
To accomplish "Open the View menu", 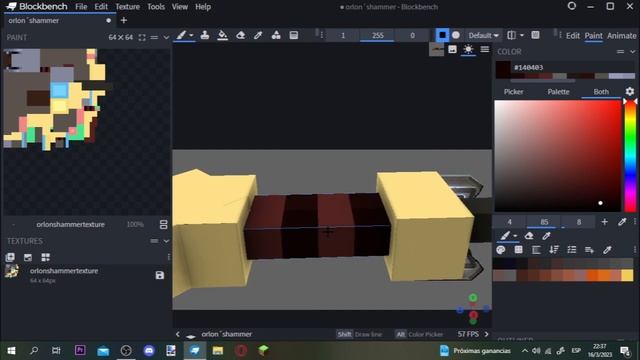I will 180,7.
